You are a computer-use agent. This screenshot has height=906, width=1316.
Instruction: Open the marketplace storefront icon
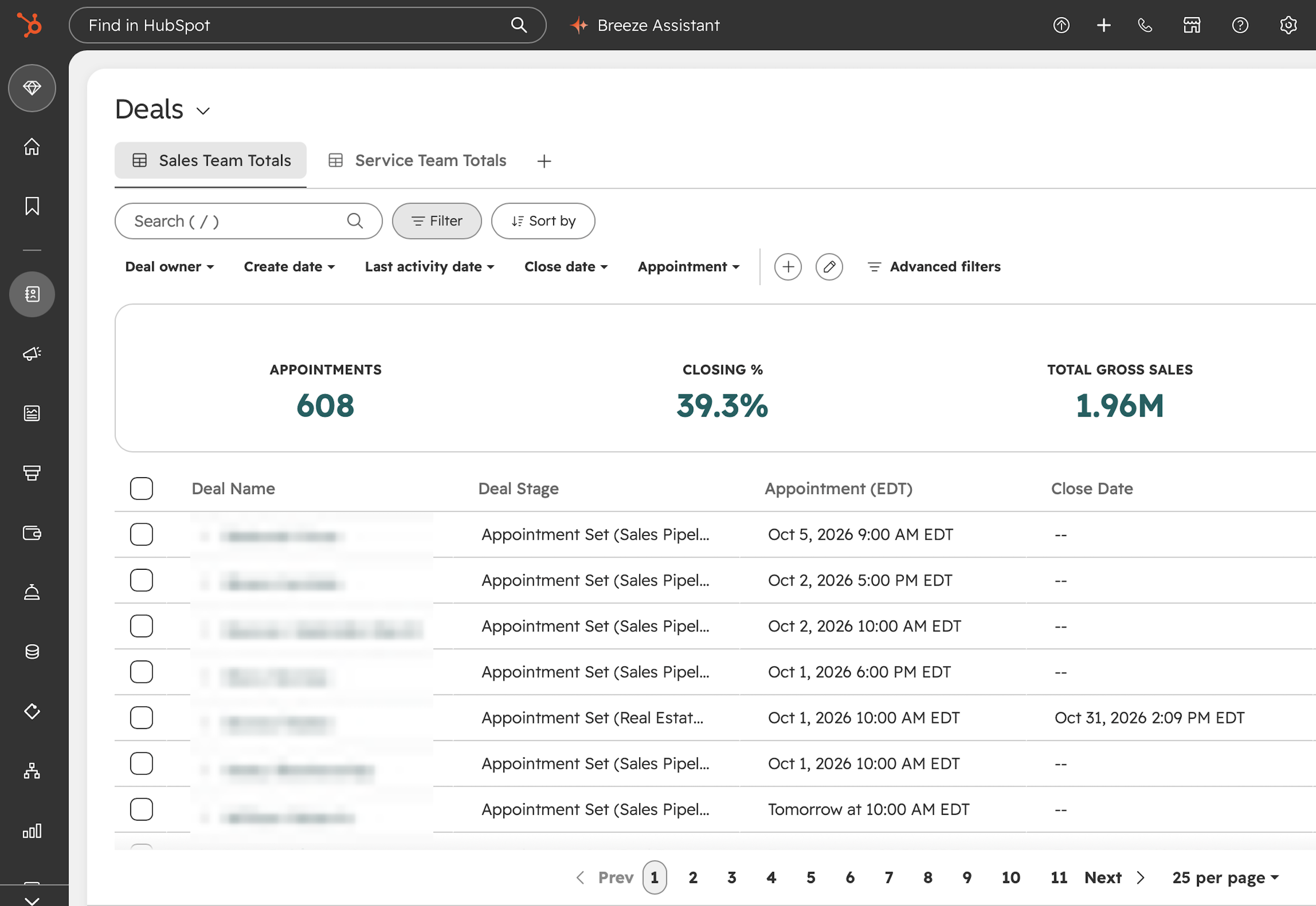1192,25
